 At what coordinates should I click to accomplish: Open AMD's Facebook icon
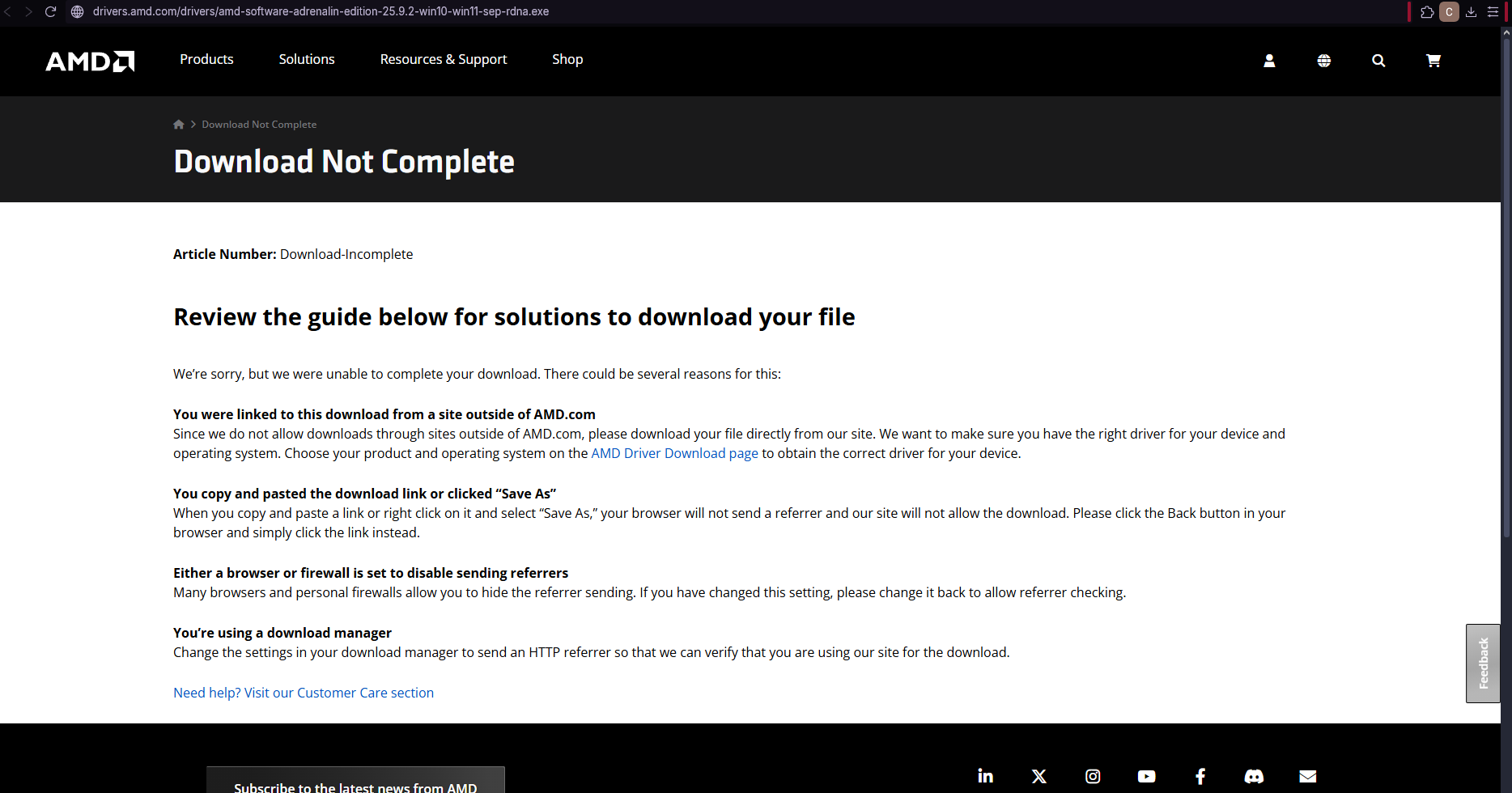1200,776
